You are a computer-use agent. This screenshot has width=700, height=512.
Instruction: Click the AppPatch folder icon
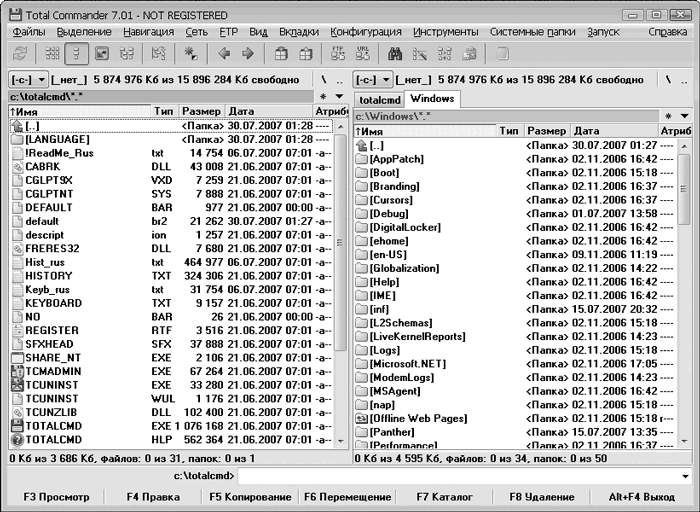361,159
